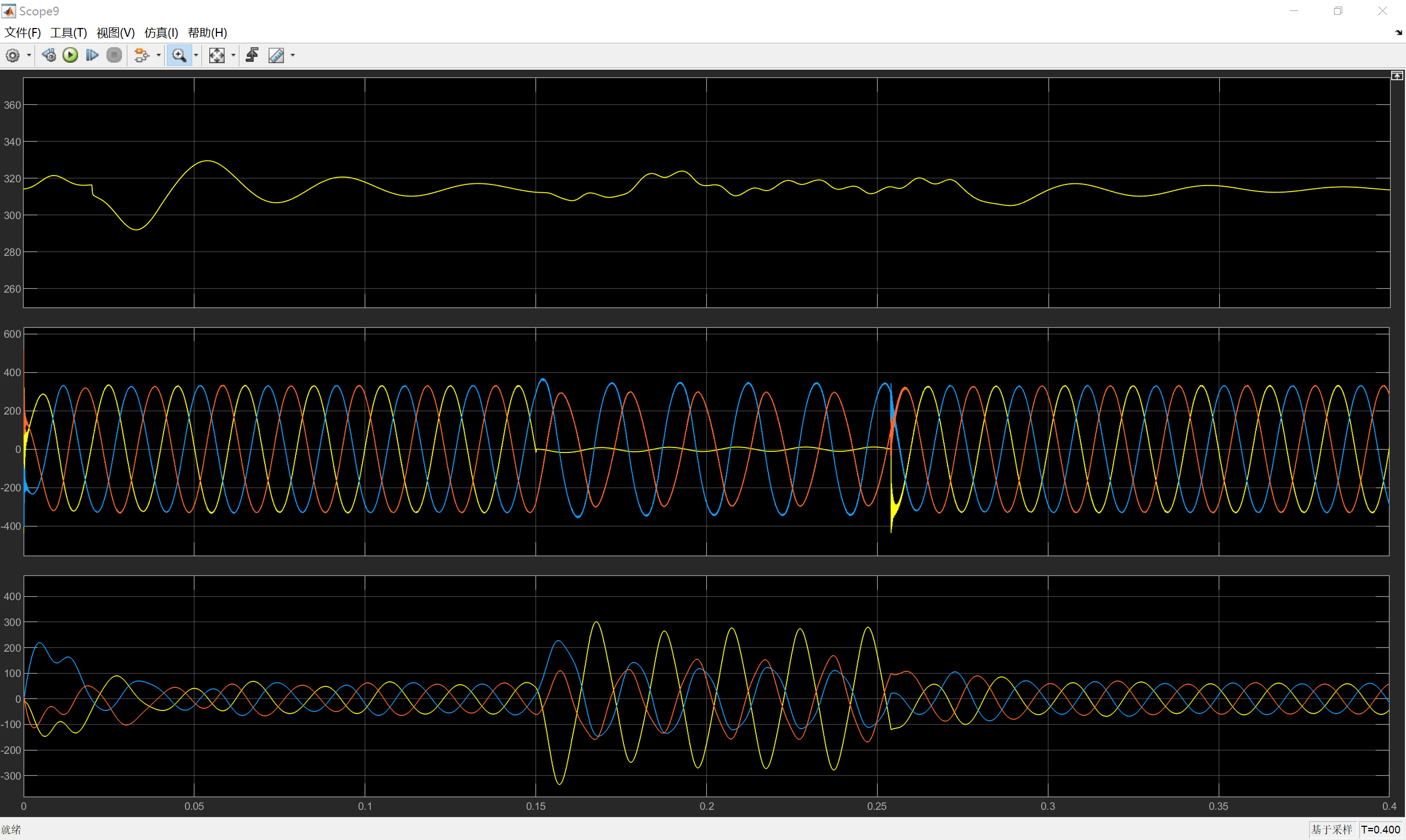The image size is (1406, 840).
Task: Expand the dropdown arrow beside the configuration gear
Action: [x=29, y=55]
